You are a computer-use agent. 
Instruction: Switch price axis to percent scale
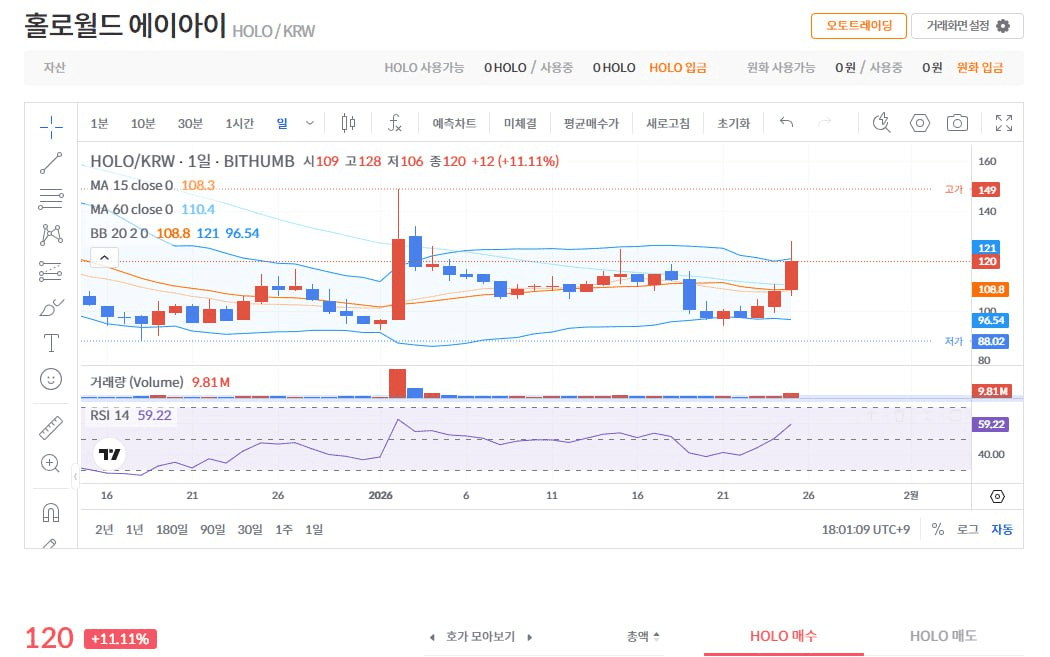[937, 529]
